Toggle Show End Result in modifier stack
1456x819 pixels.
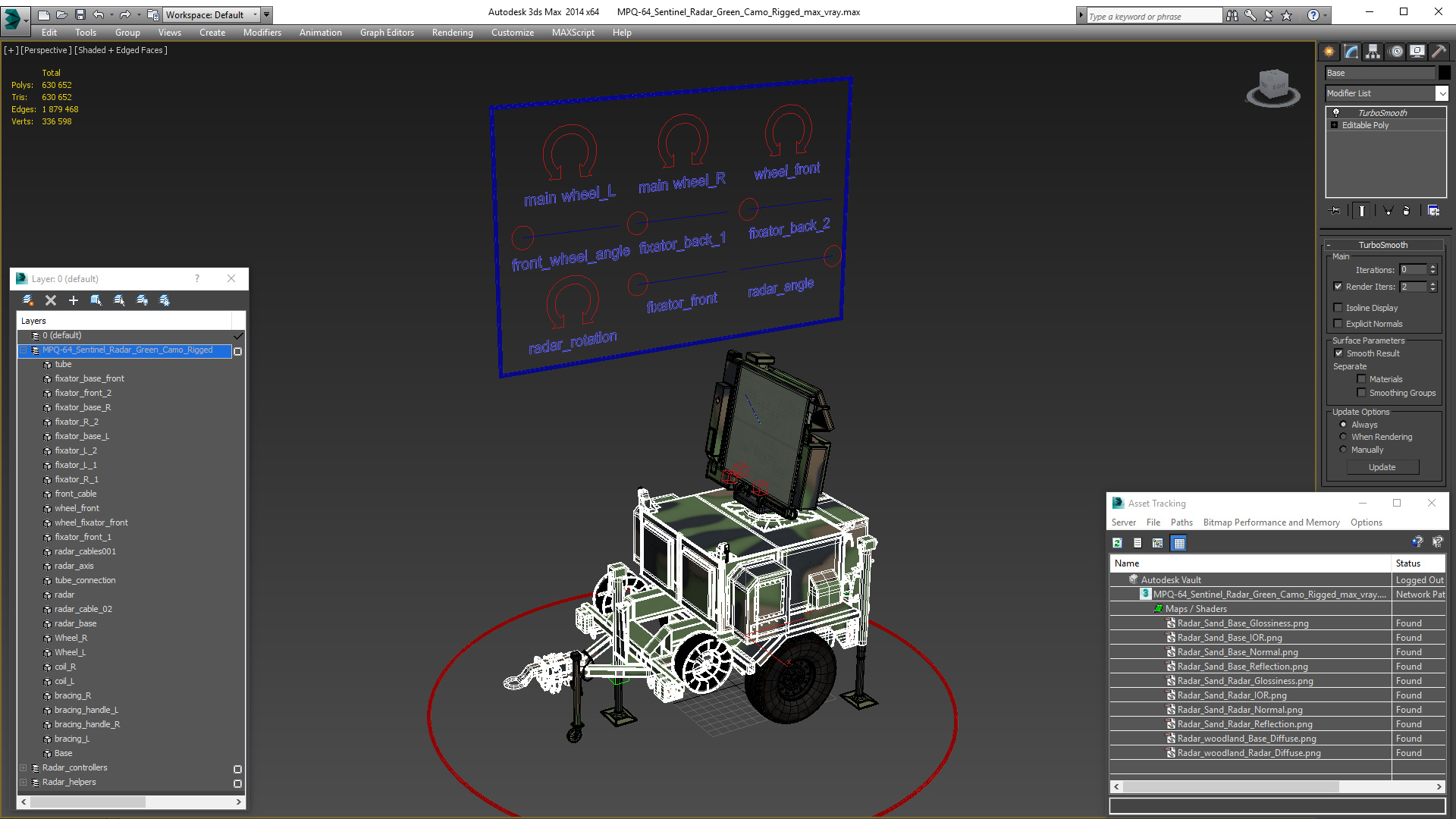tap(1362, 211)
